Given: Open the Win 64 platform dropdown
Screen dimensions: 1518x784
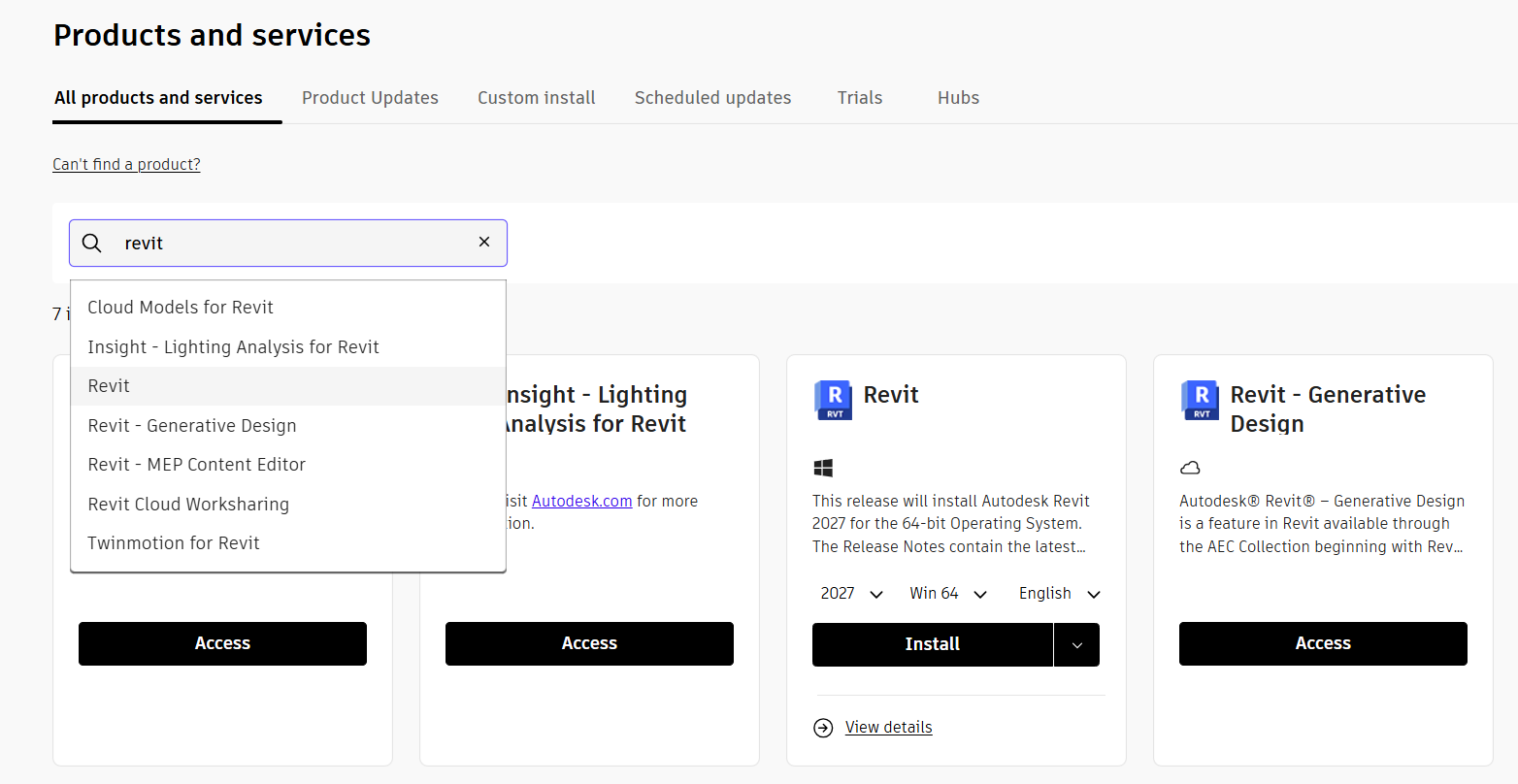Looking at the screenshot, I should pyautogui.click(x=948, y=594).
